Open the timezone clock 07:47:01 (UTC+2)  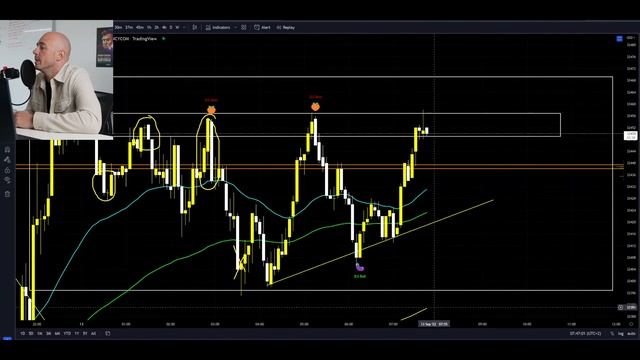coord(585,333)
